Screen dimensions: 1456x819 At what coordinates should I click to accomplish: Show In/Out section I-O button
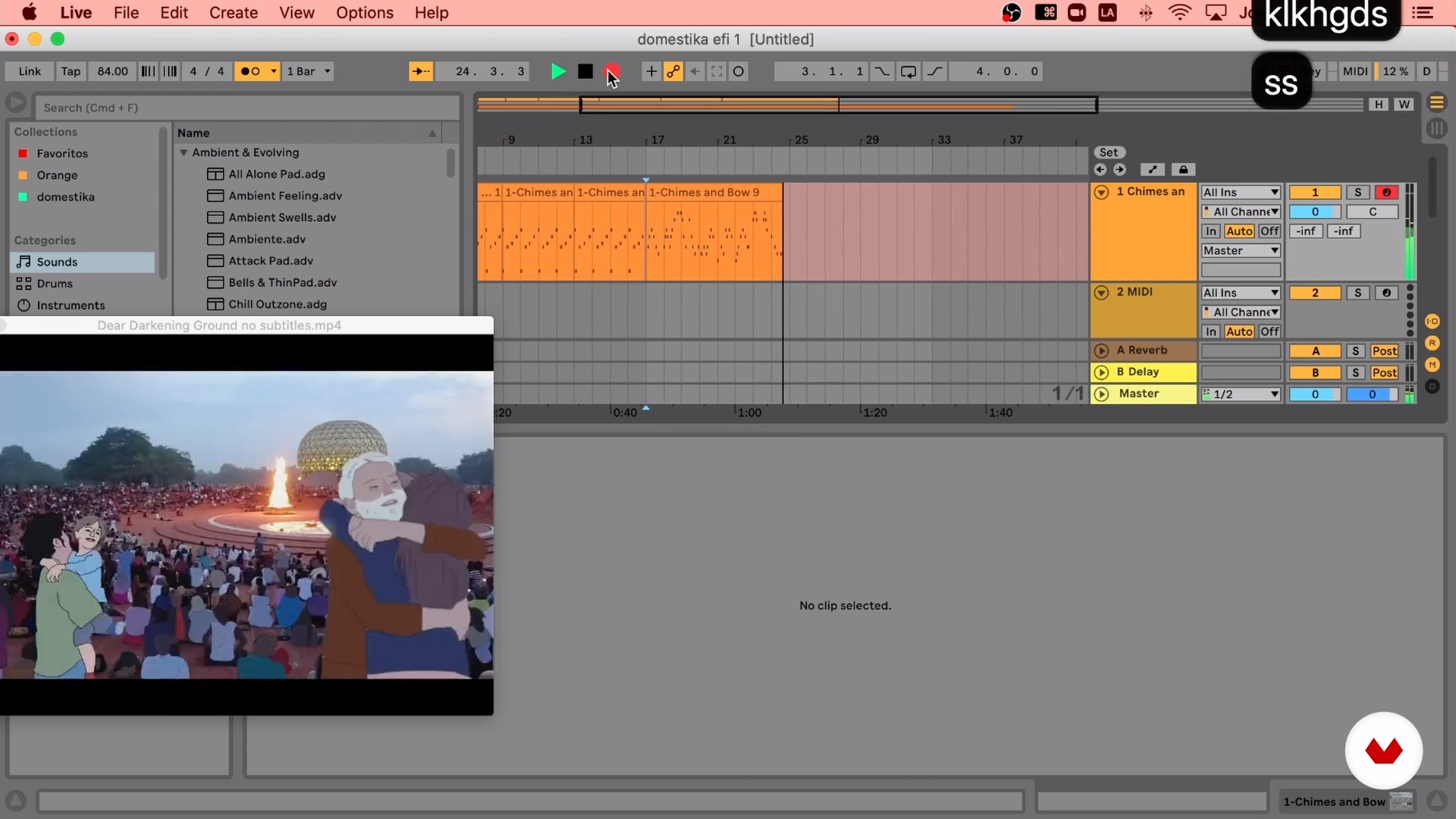(1432, 322)
